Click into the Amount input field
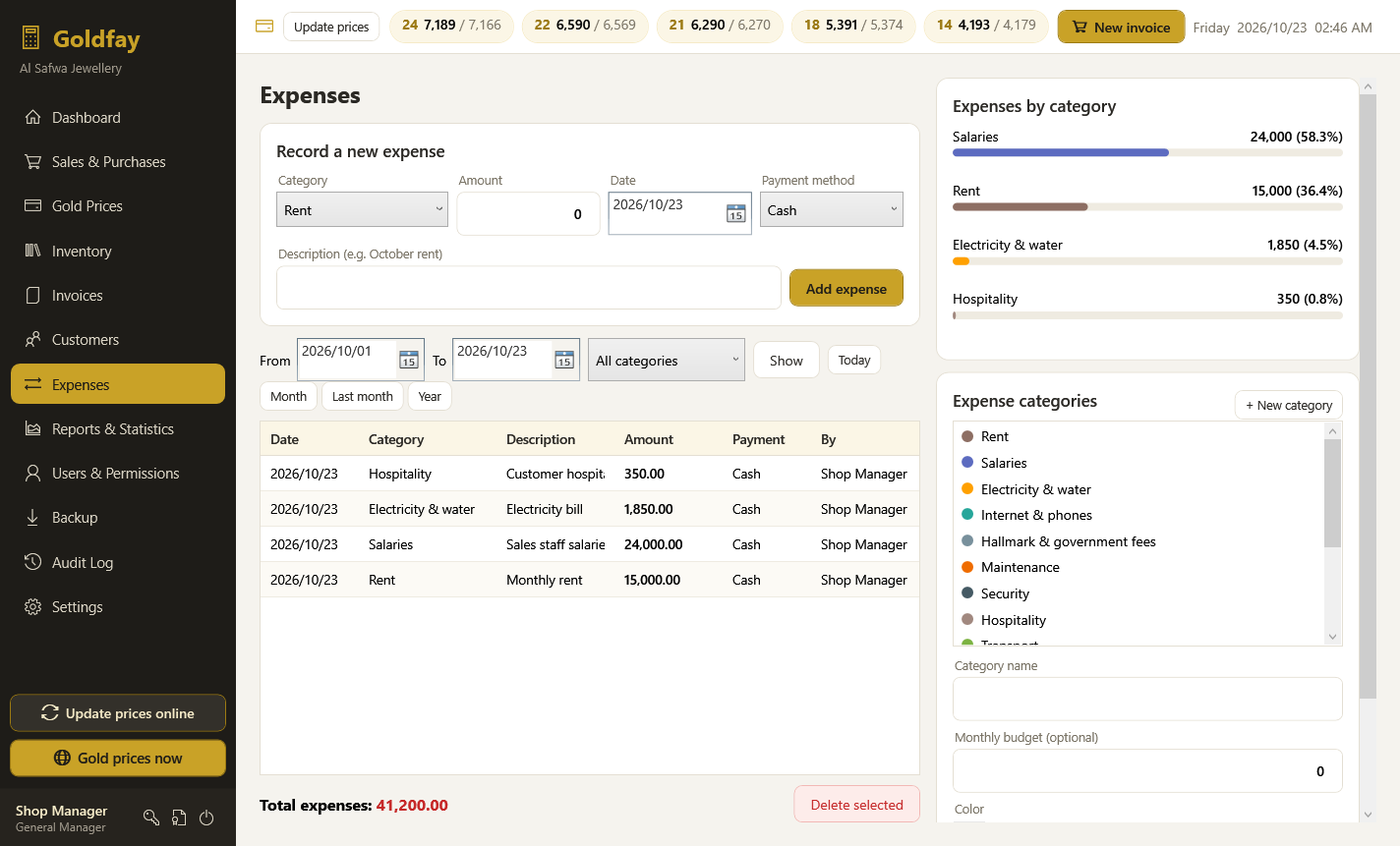Viewport: 1400px width, 846px height. click(528, 213)
